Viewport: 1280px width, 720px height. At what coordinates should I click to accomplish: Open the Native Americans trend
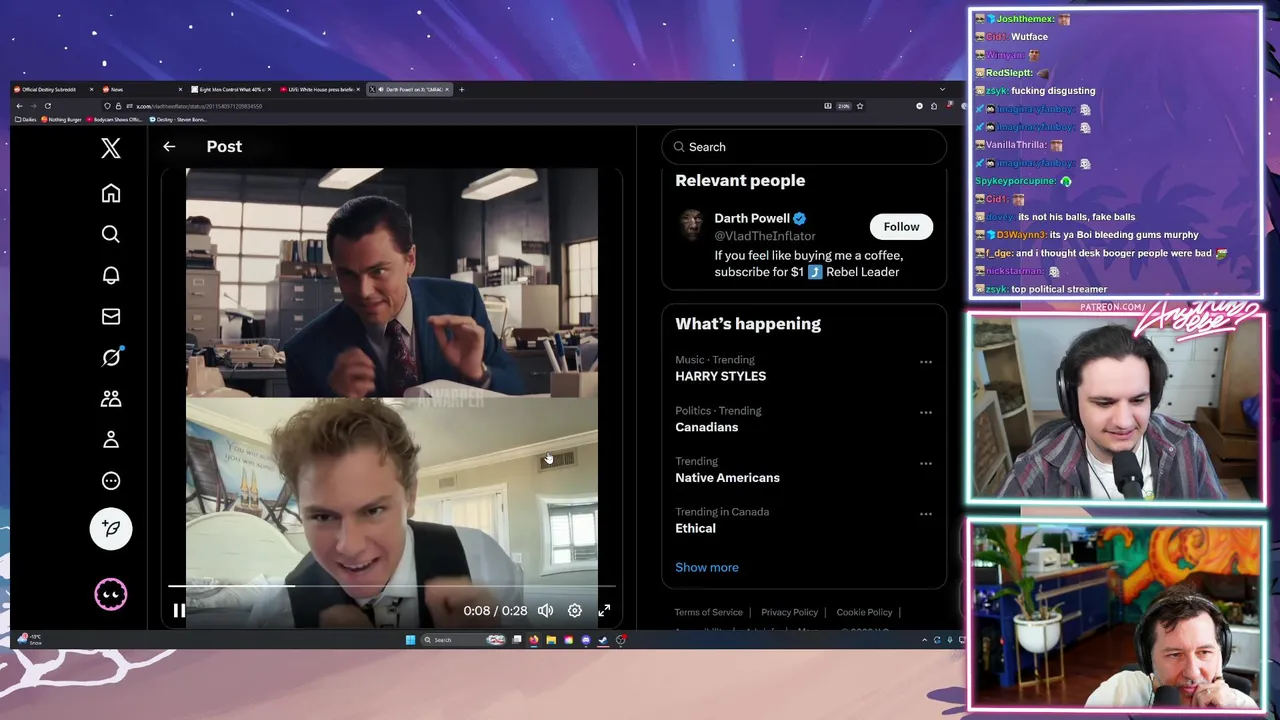point(727,478)
